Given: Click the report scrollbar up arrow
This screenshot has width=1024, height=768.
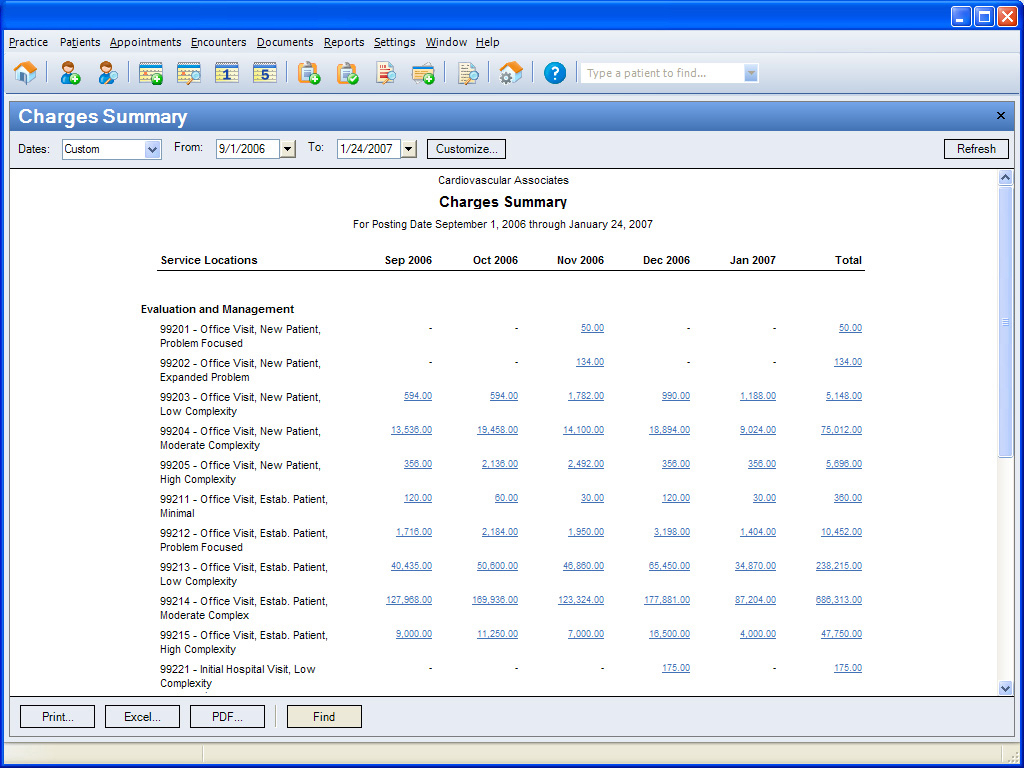Looking at the screenshot, I should click(1006, 178).
